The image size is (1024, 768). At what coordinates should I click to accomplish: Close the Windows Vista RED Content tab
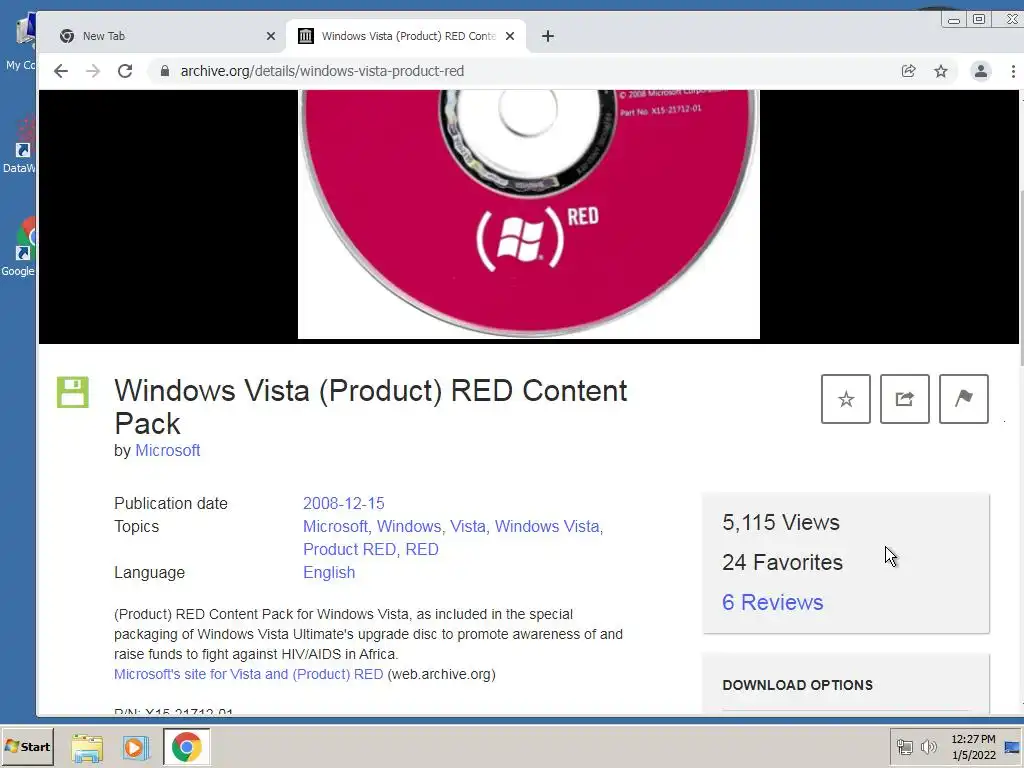coord(510,37)
